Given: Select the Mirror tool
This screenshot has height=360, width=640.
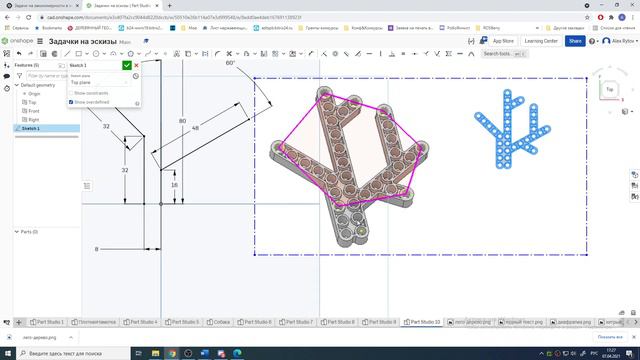Looking at the screenshot, I should pyautogui.click(x=264, y=53).
